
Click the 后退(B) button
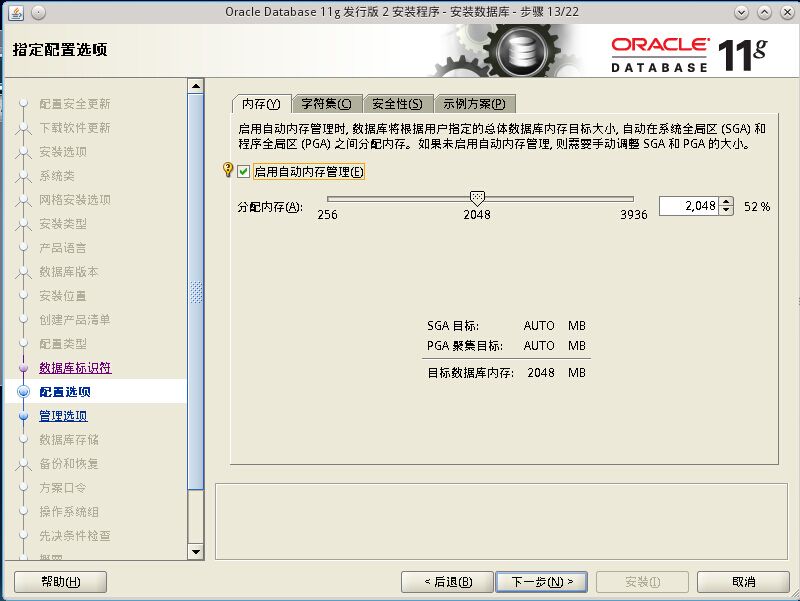(x=447, y=582)
